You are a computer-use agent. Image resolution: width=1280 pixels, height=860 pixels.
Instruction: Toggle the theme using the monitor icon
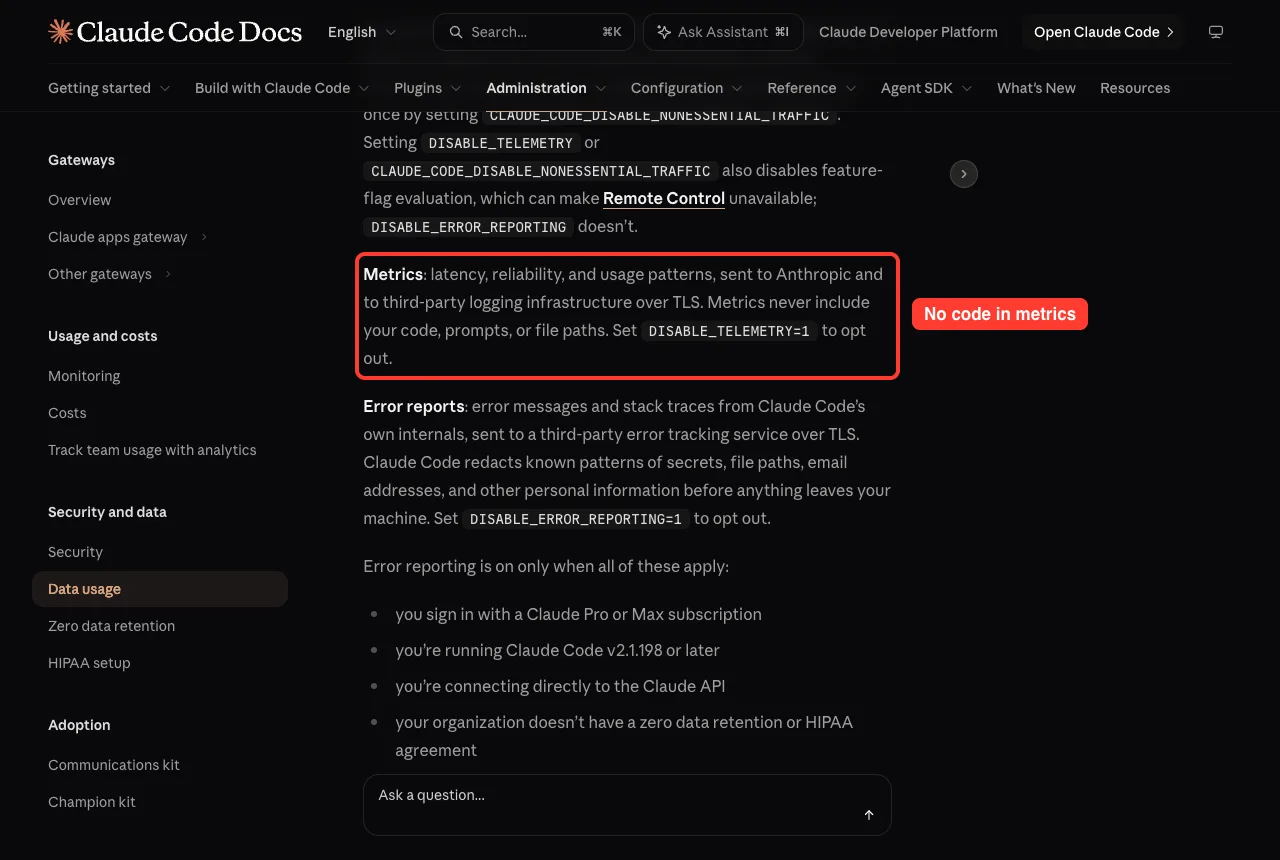(x=1216, y=32)
